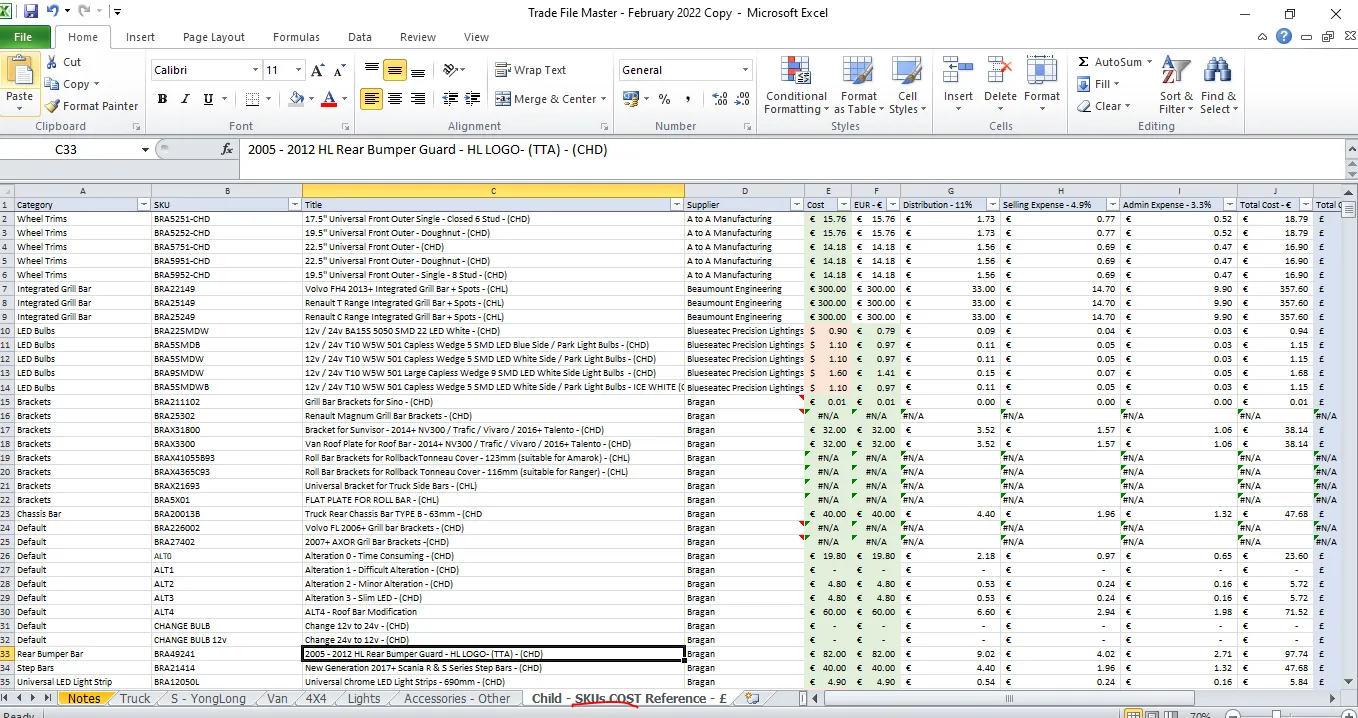
Task: Open Cell Styles gallery
Action: point(907,86)
